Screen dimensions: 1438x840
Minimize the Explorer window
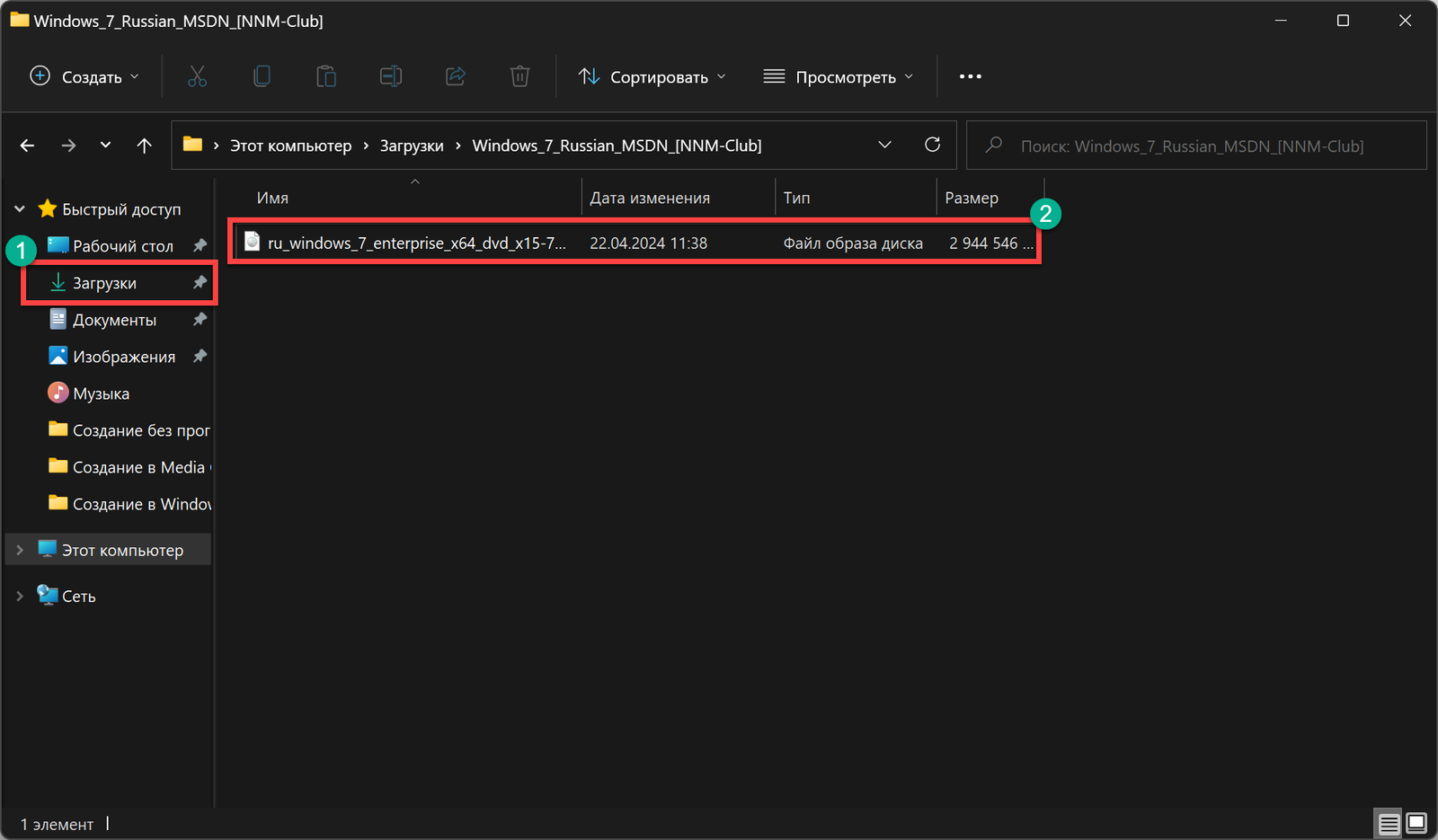[x=1281, y=20]
